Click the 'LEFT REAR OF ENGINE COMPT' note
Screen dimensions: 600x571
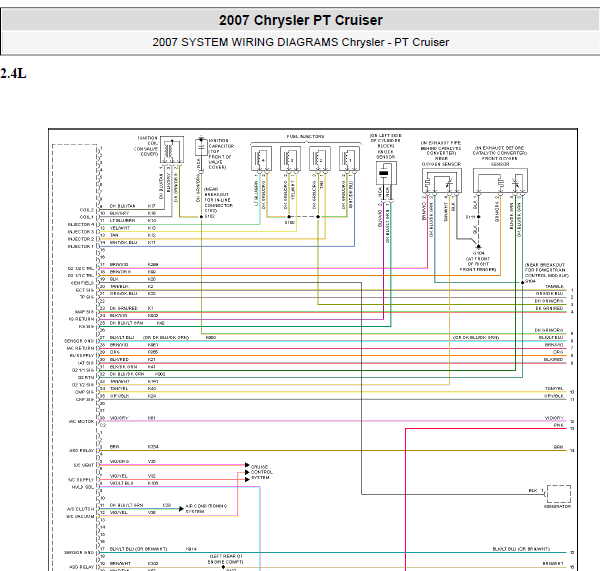point(226,559)
